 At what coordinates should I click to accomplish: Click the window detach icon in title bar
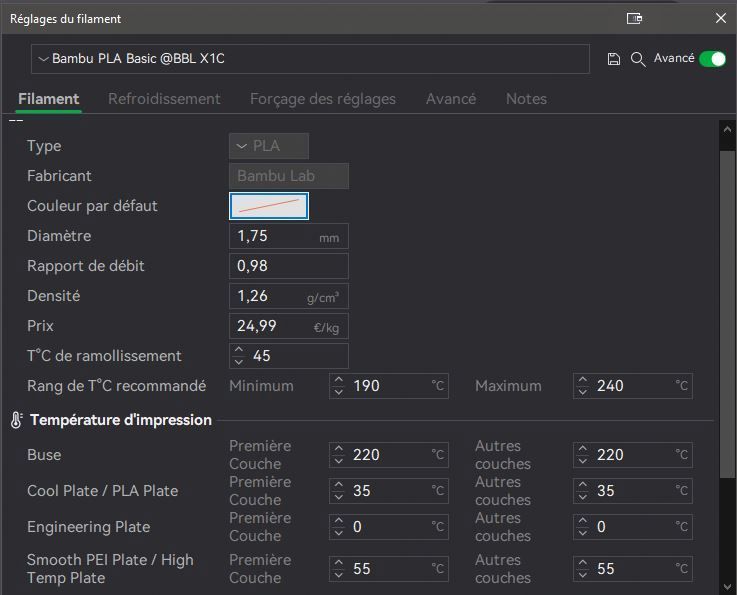pyautogui.click(x=634, y=18)
